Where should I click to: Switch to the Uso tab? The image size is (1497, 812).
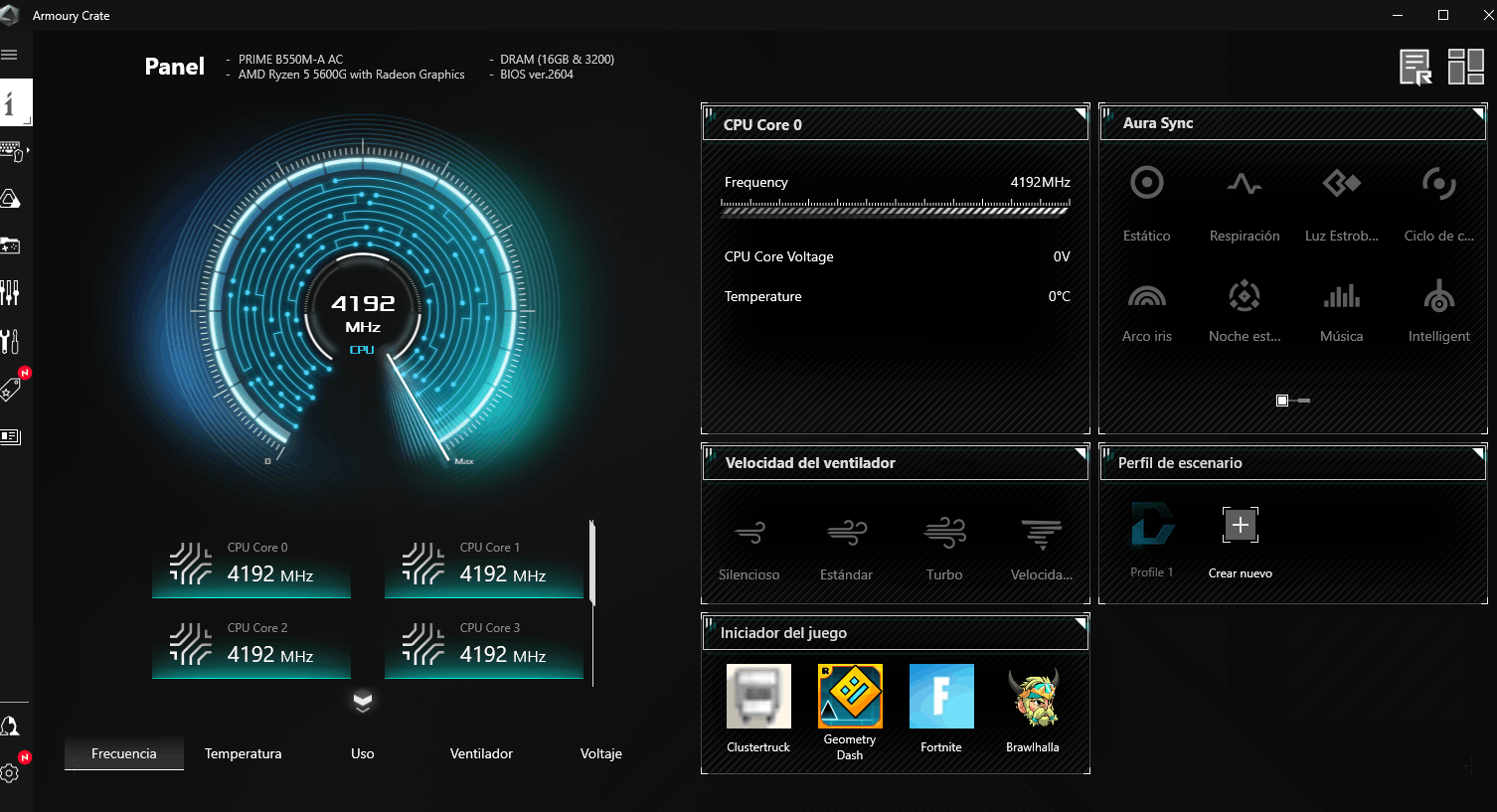pyautogui.click(x=363, y=753)
